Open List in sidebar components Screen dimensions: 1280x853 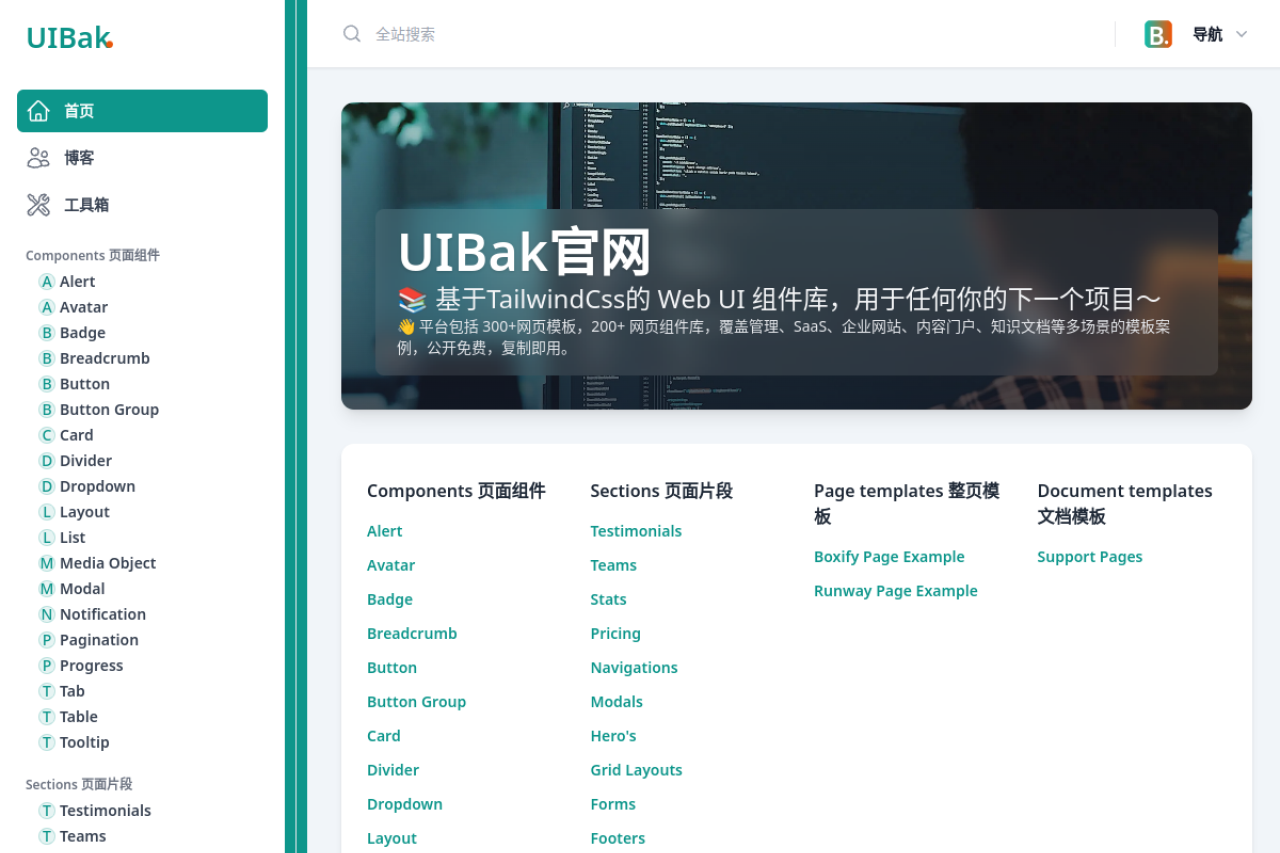point(73,537)
